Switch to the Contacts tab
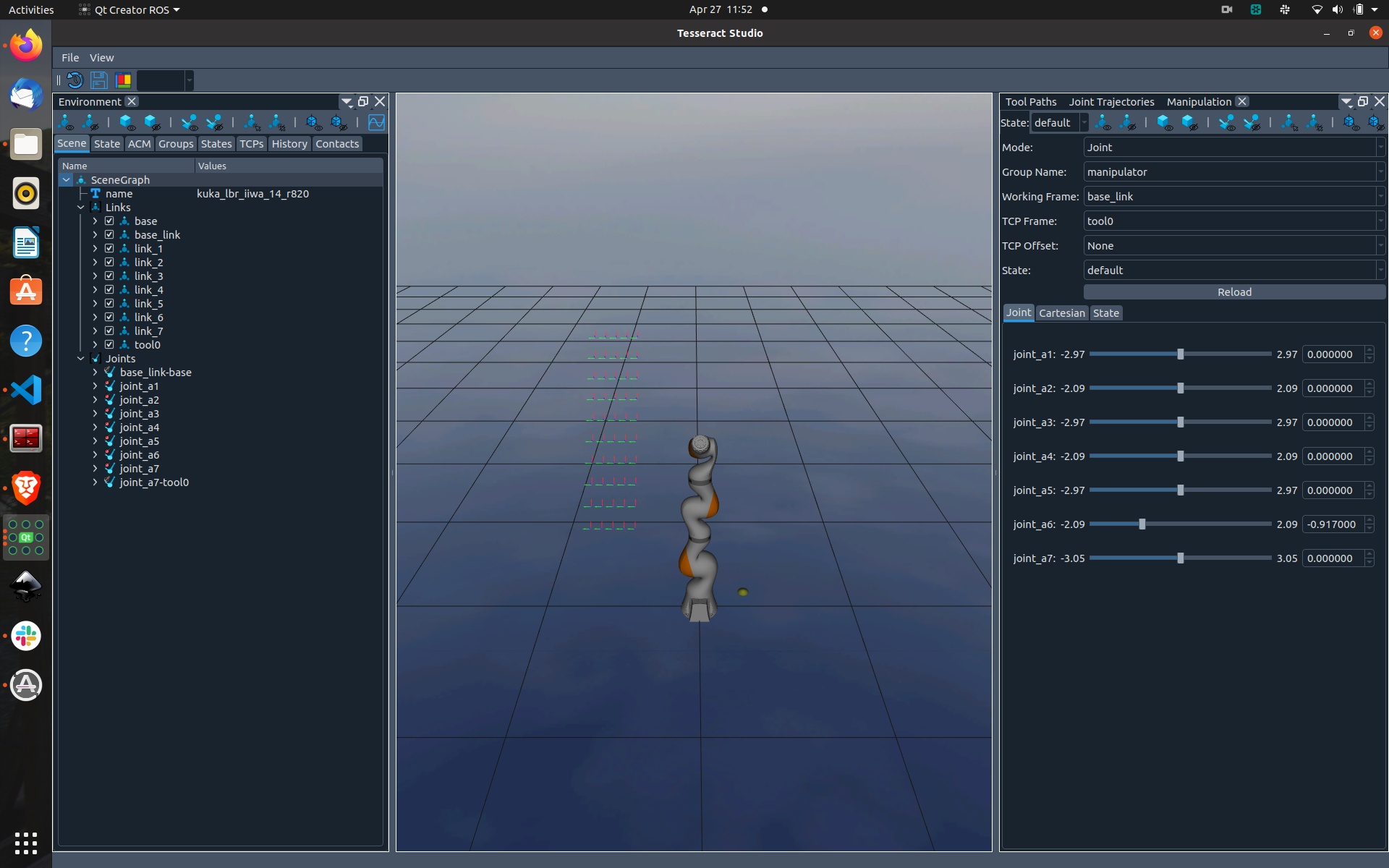 [x=337, y=144]
